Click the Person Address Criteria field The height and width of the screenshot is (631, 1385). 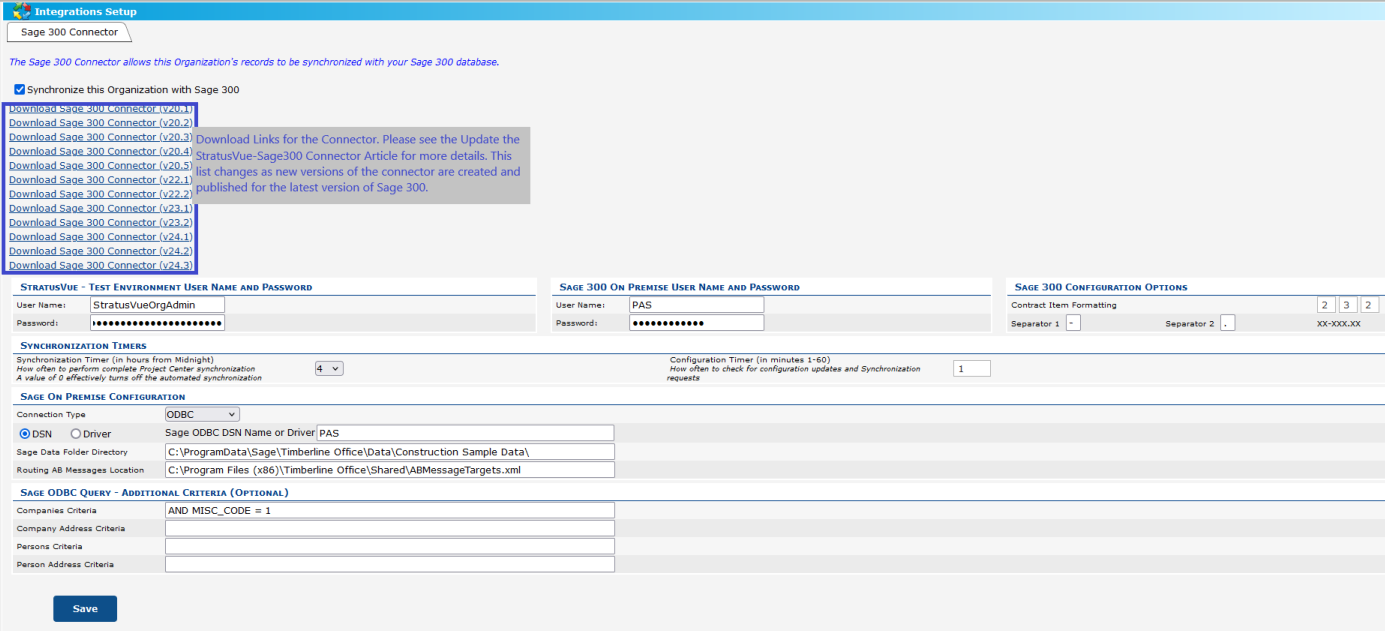click(x=390, y=564)
